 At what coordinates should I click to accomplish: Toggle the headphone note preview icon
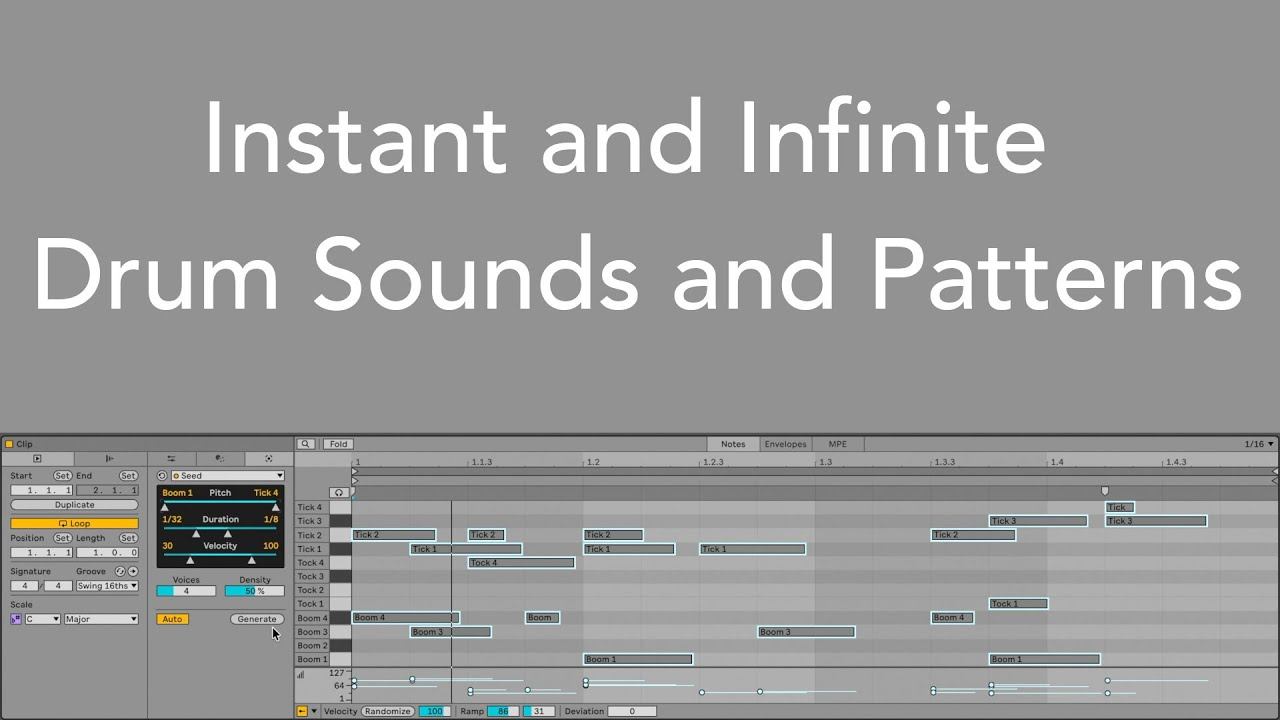click(339, 493)
